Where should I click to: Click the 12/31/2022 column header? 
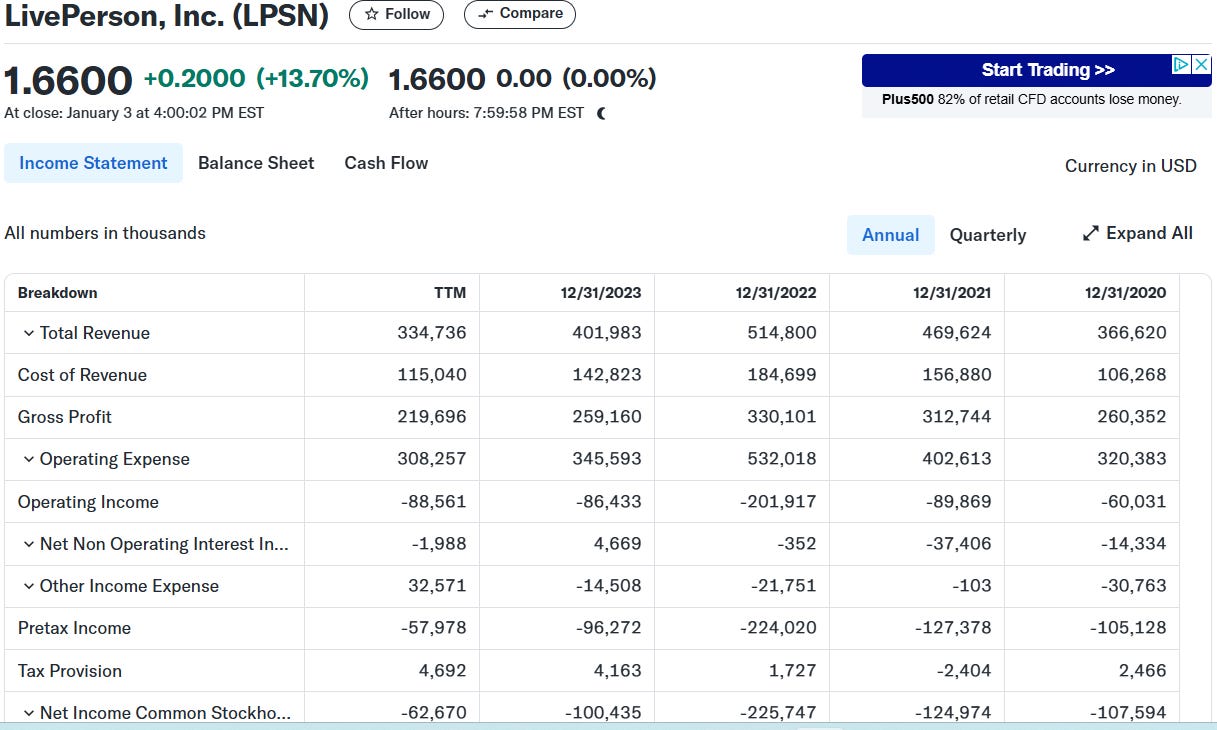(776, 293)
